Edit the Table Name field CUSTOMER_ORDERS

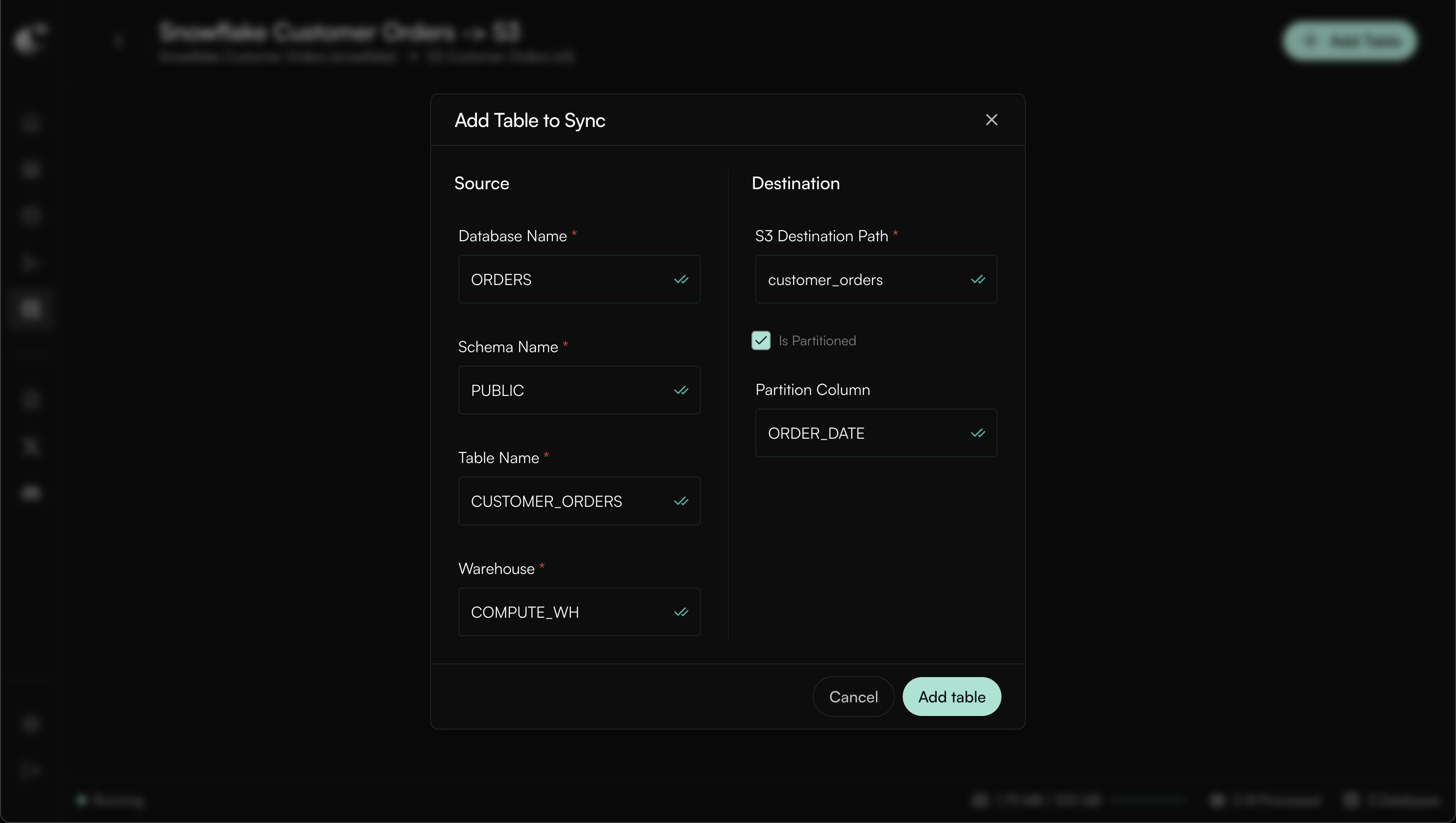click(x=579, y=501)
